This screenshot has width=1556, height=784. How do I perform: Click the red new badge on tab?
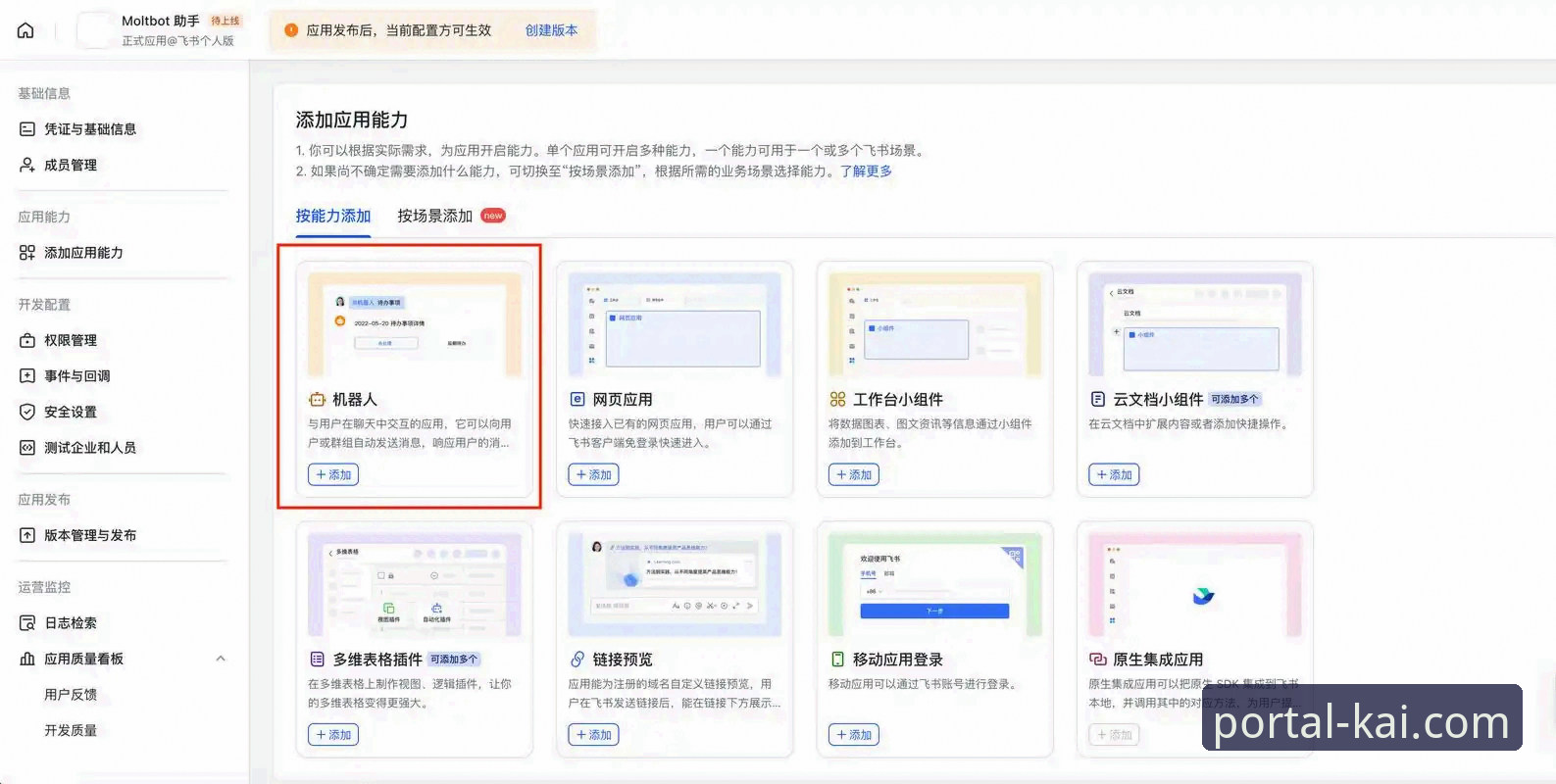click(493, 216)
